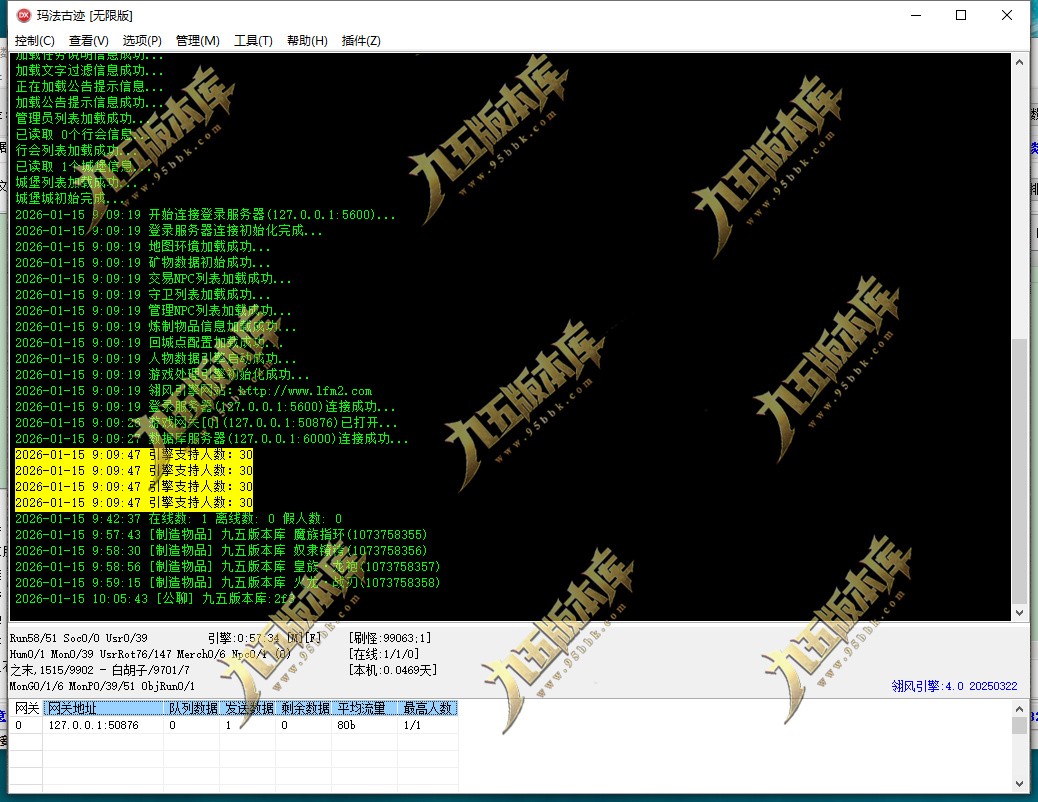Image resolution: width=1038 pixels, height=802 pixels.
Task: Click the 队列数据 column header
Action: pos(192,708)
